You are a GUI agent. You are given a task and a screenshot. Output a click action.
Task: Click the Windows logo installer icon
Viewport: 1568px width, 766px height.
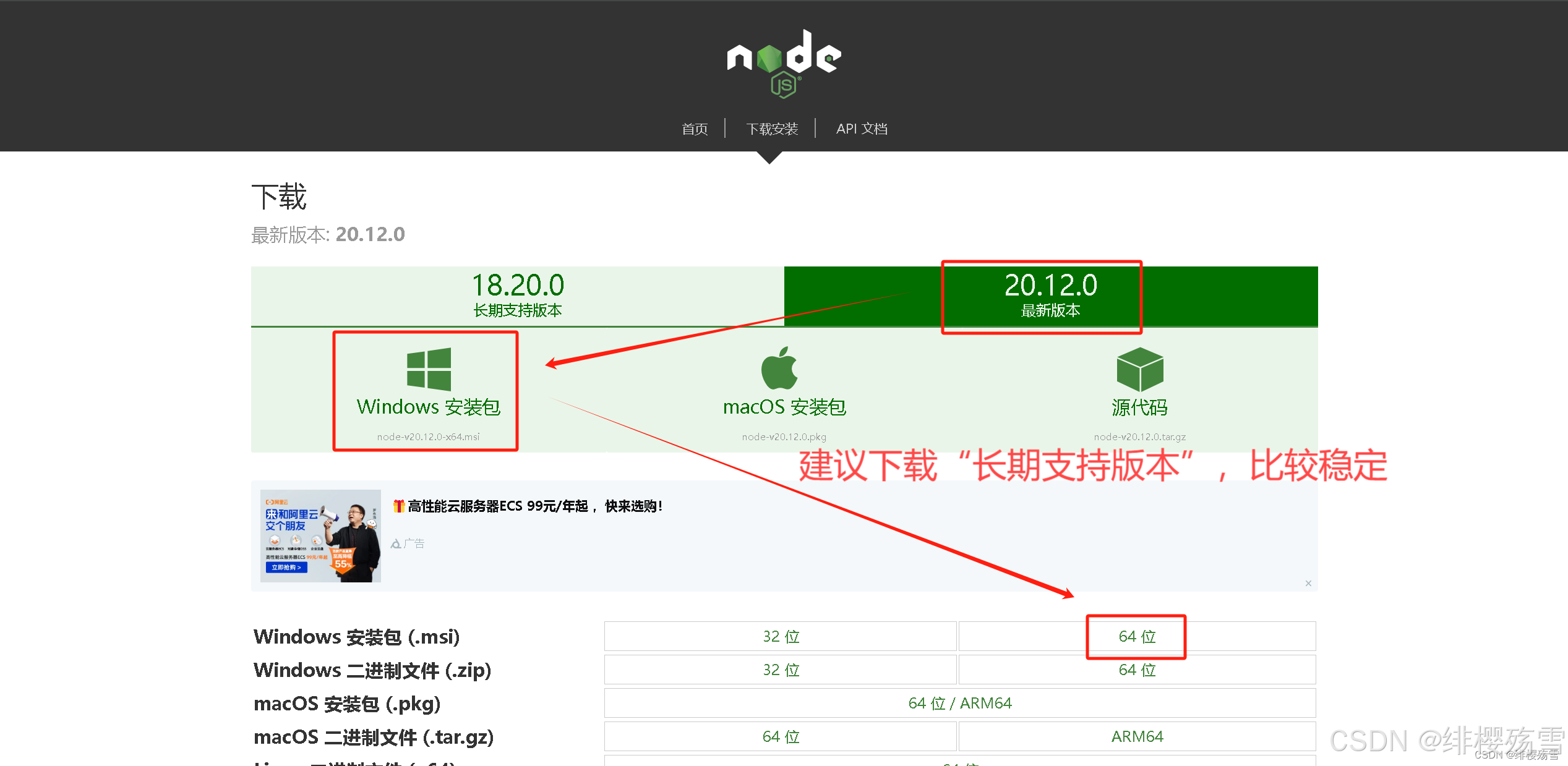click(x=429, y=368)
